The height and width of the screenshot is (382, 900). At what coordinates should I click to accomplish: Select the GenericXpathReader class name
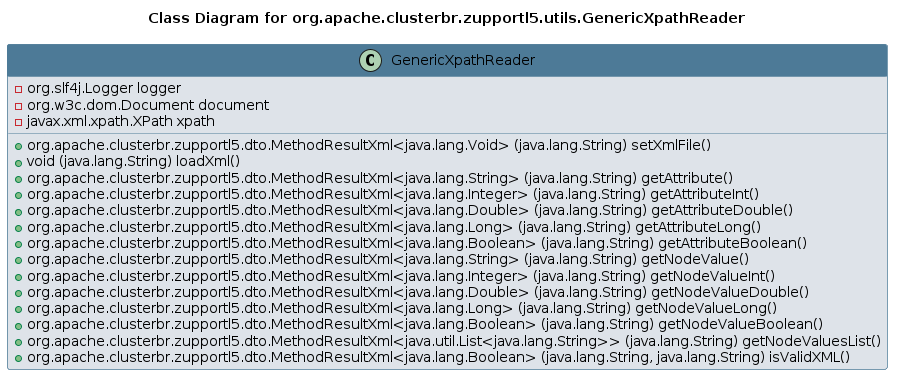click(x=463, y=60)
